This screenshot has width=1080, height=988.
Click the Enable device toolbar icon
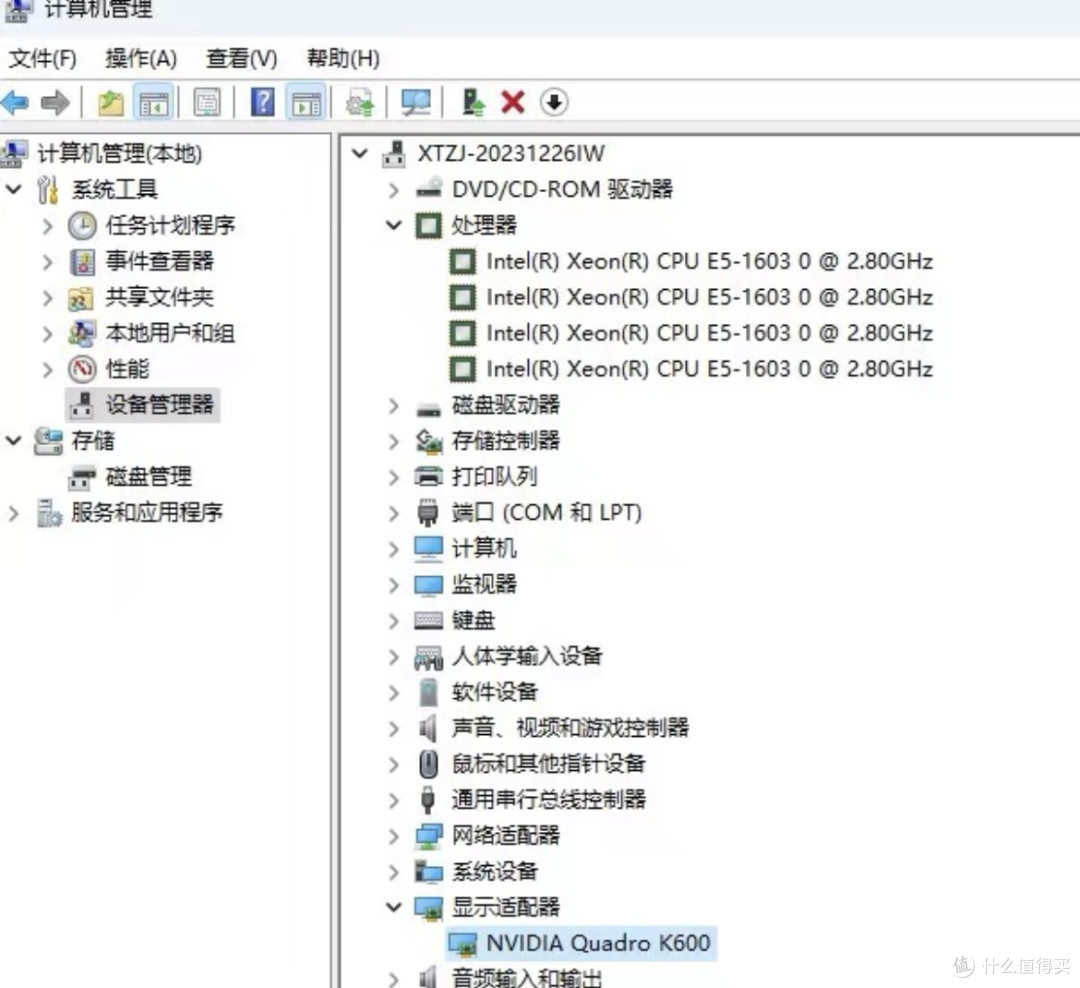473,103
